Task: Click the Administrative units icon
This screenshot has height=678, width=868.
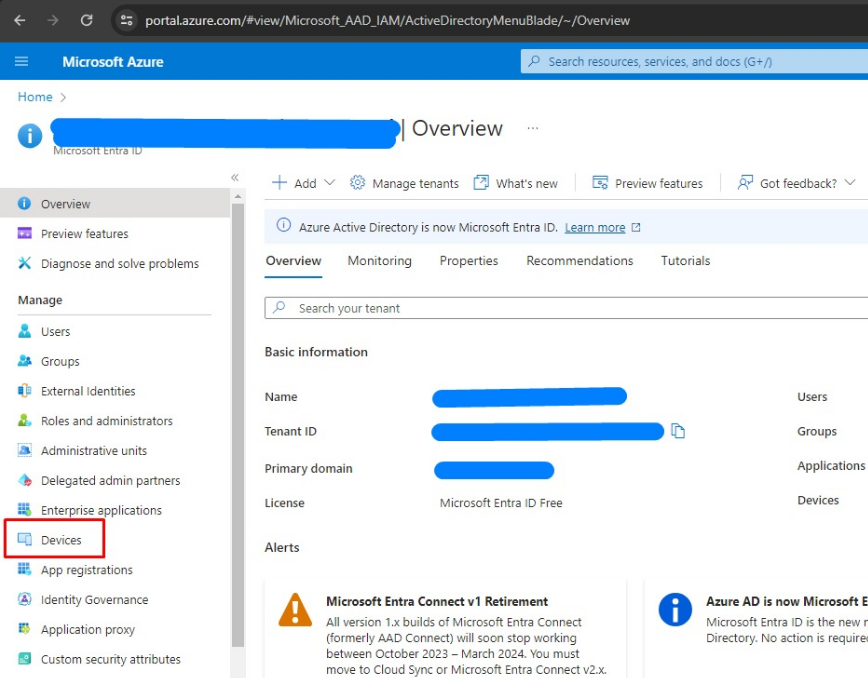Action: pyautogui.click(x=24, y=451)
